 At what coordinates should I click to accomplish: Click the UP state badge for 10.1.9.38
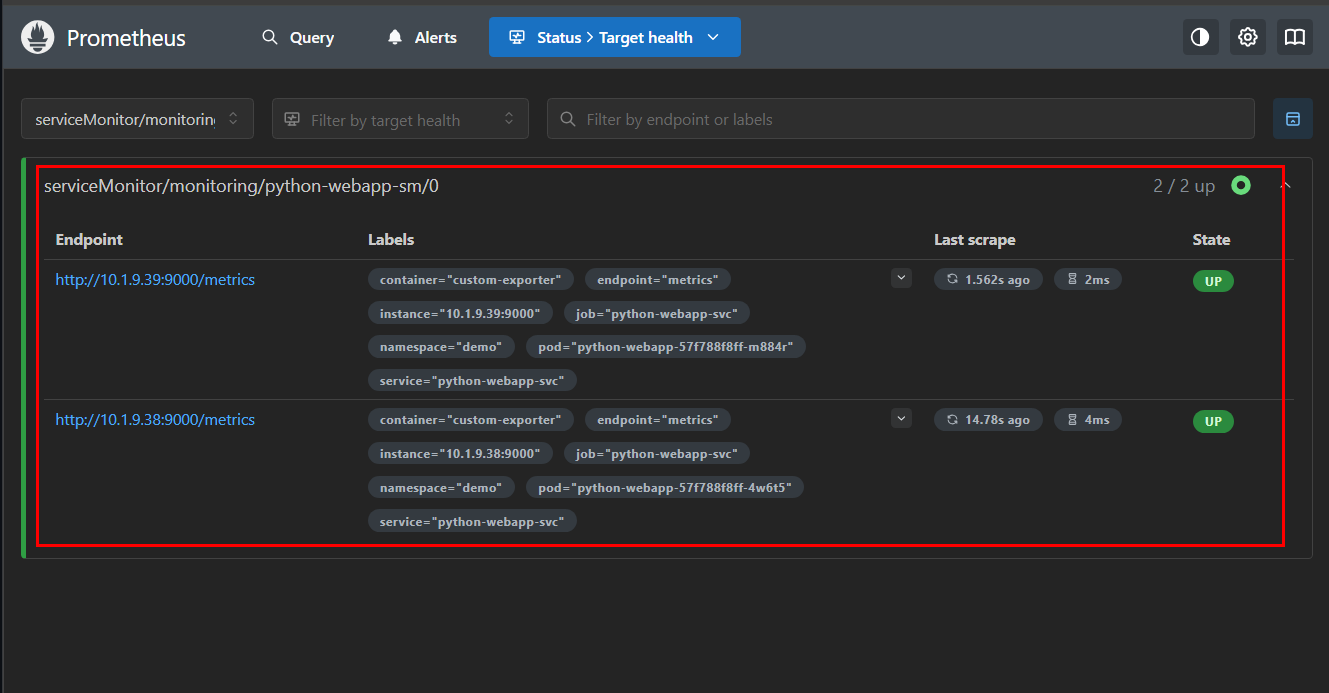click(1213, 421)
